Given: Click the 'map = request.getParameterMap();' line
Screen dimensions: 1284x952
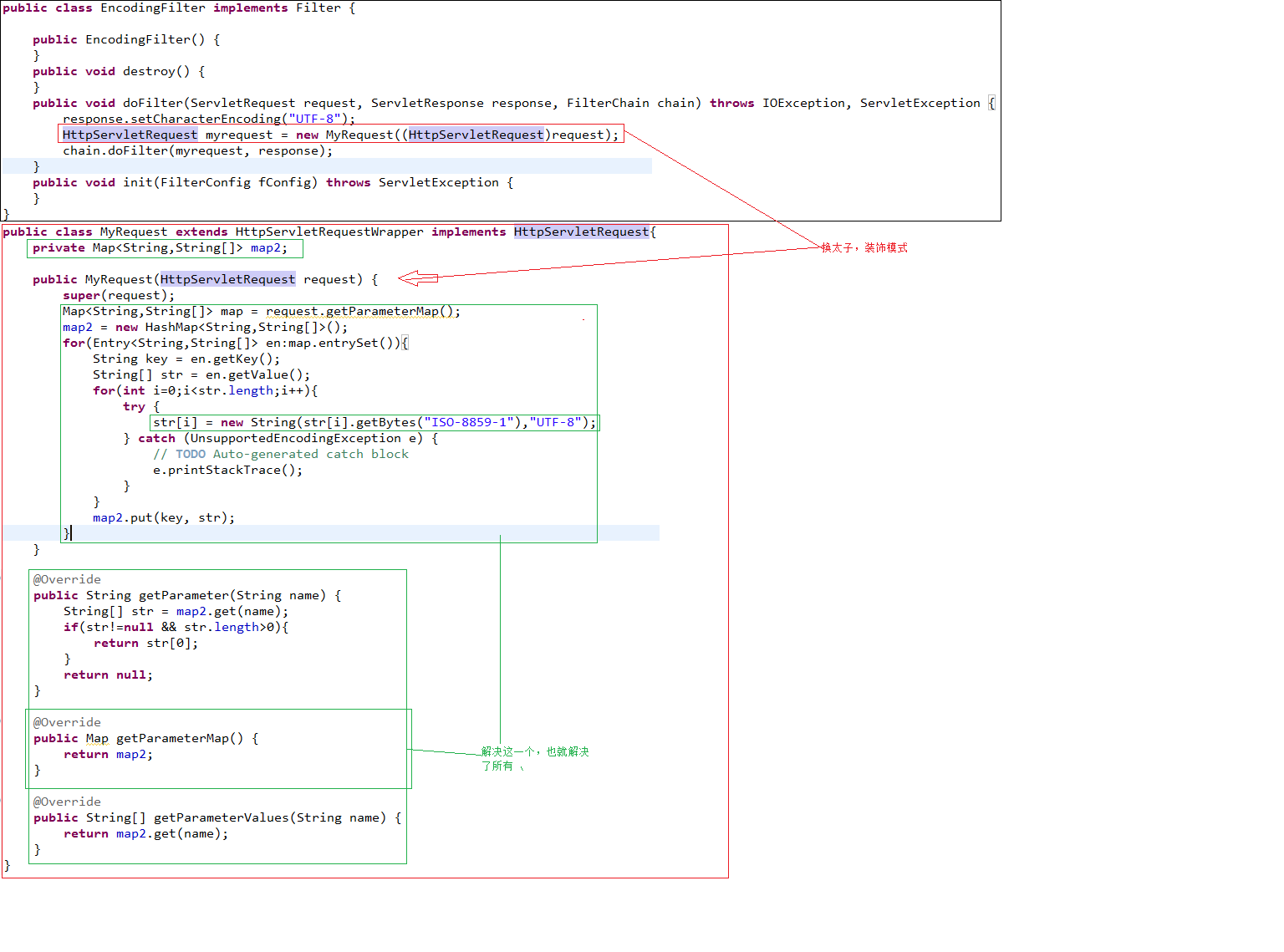Looking at the screenshot, I should (x=262, y=312).
